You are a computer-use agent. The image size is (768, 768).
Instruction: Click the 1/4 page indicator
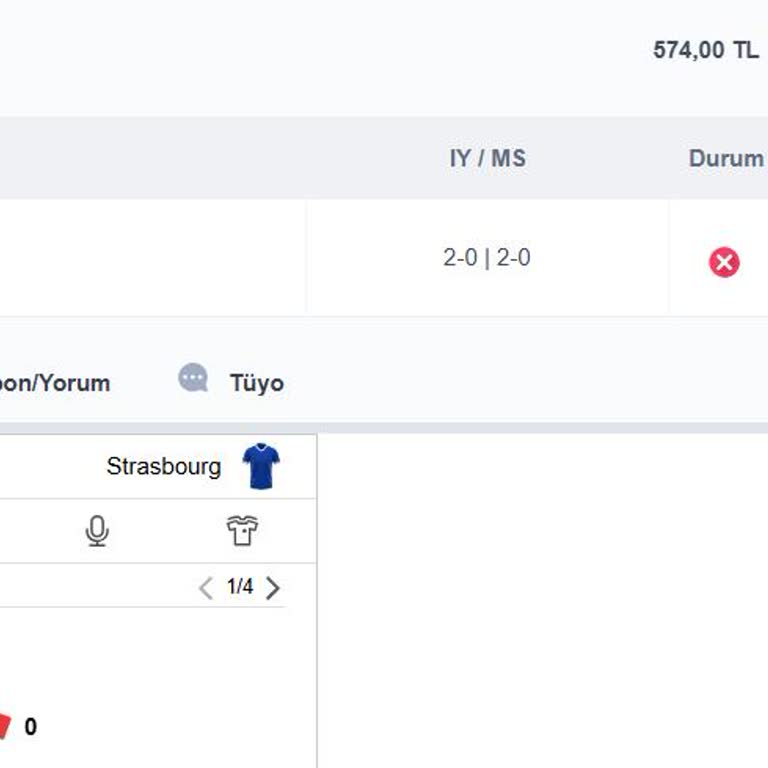pos(240,587)
